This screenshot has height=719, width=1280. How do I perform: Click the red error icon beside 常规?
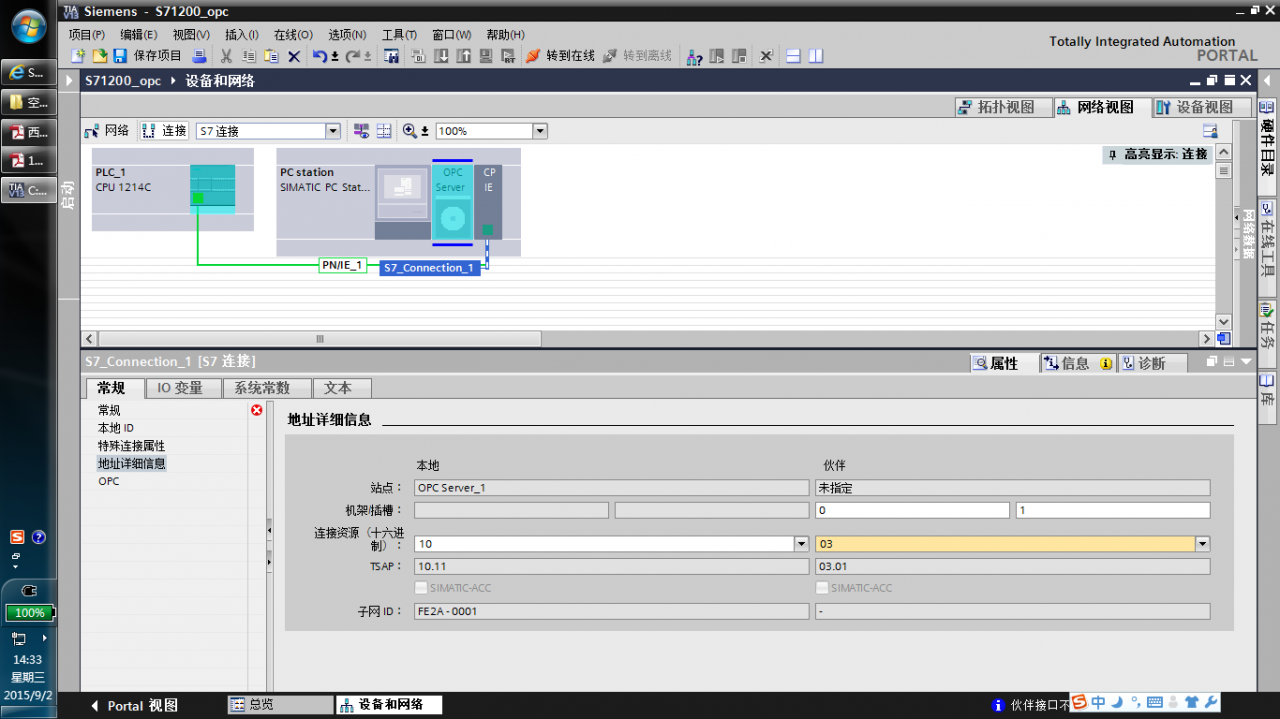click(257, 410)
